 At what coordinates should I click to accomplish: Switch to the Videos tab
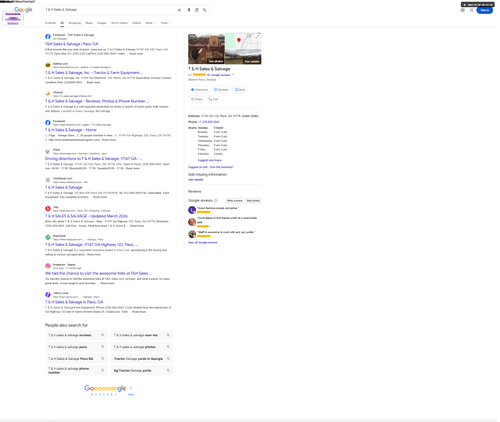(x=137, y=23)
